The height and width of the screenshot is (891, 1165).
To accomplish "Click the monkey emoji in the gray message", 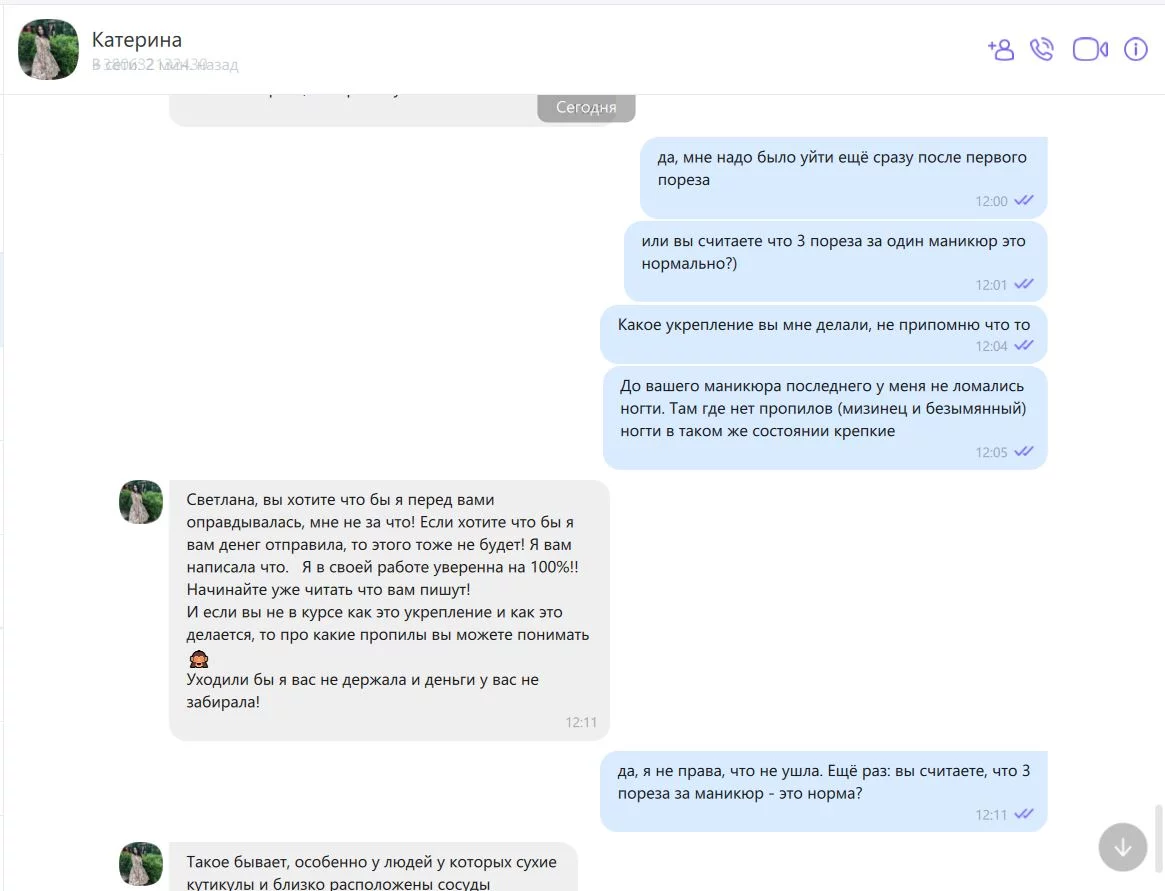I will click(x=198, y=658).
